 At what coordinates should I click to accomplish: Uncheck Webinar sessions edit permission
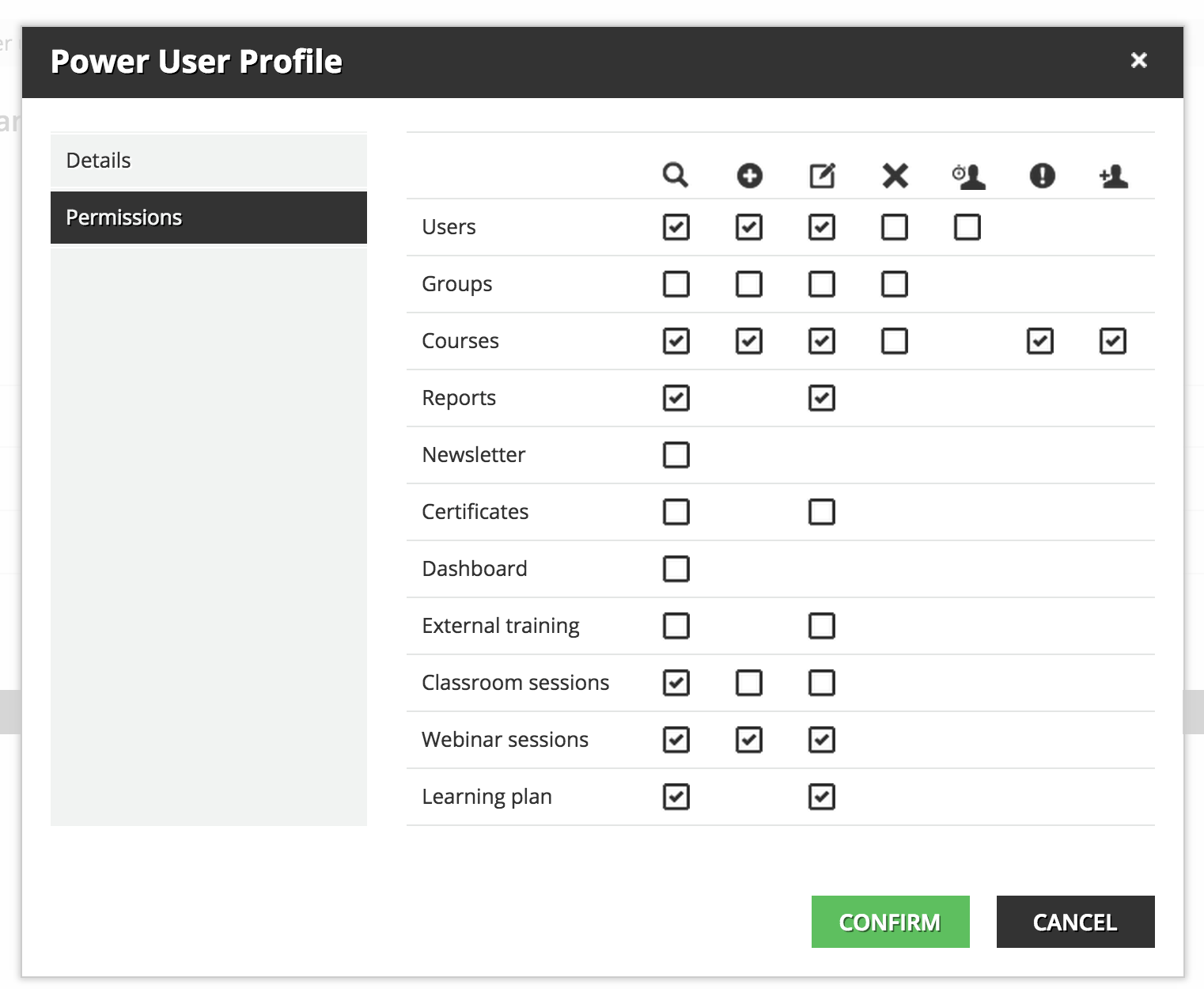822,740
